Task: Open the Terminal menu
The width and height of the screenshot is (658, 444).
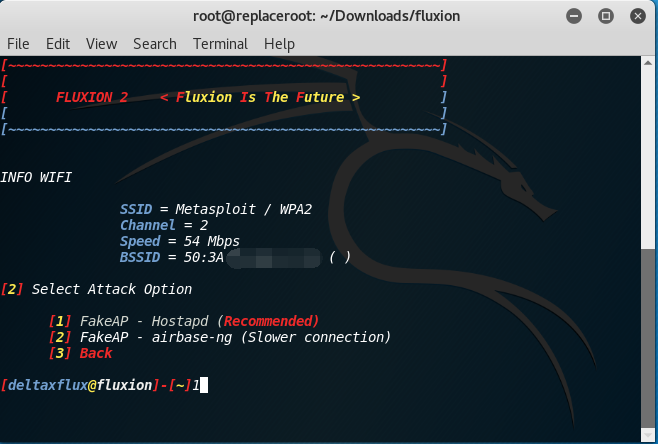Action: point(220,44)
